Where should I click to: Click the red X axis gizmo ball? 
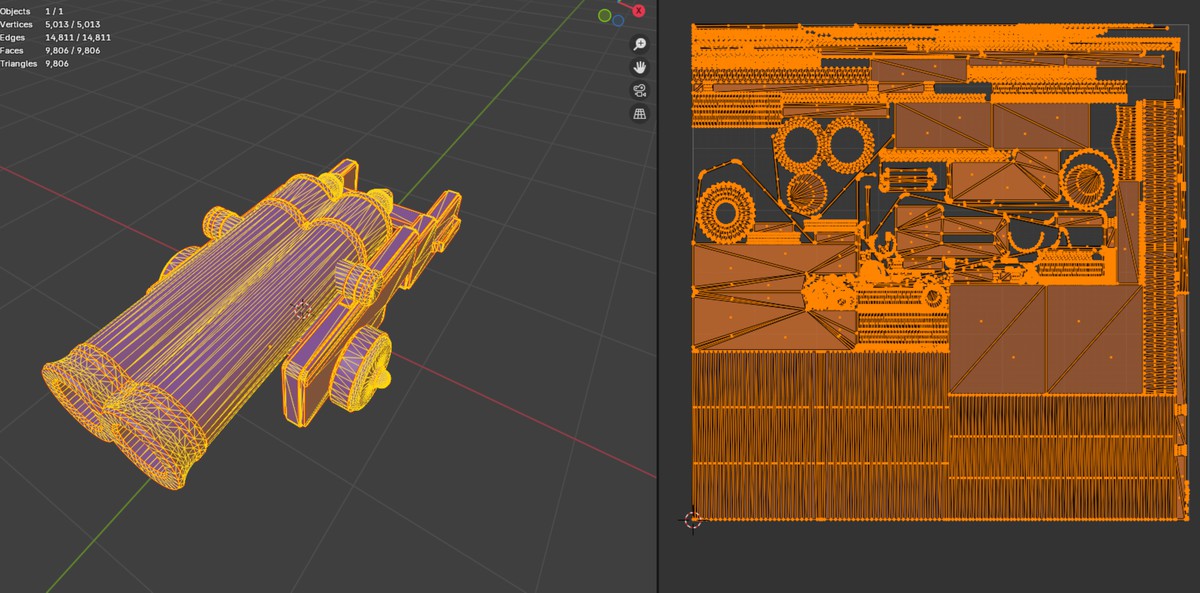coord(638,10)
